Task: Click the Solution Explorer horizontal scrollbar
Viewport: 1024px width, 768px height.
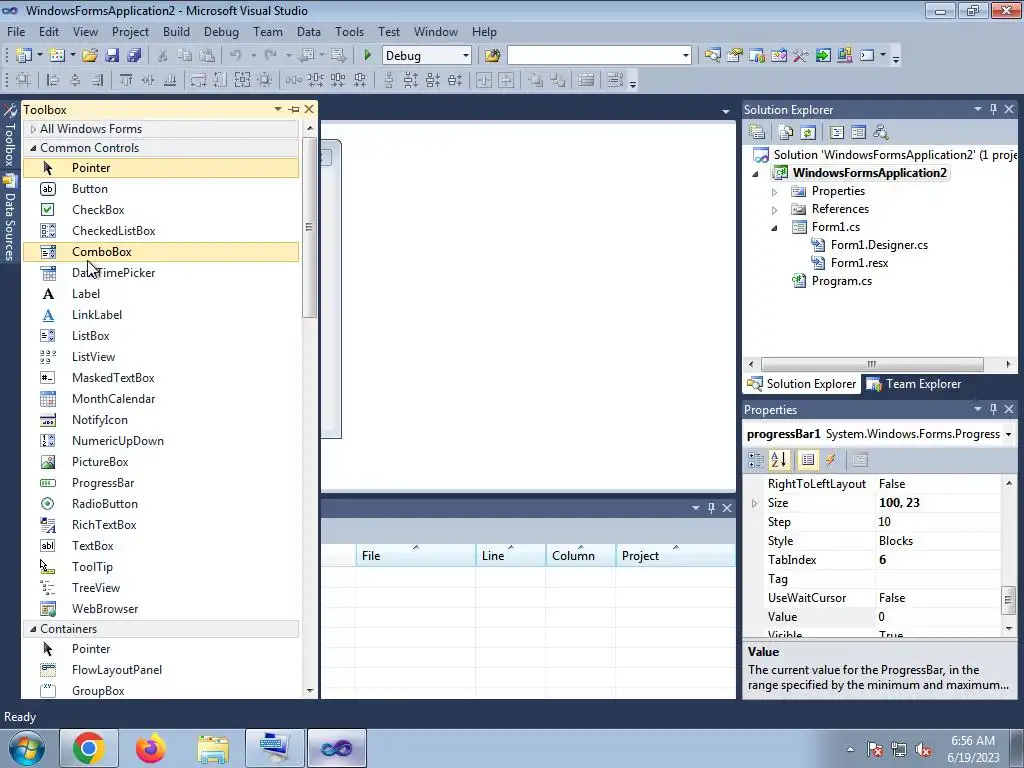Action: 872,364
